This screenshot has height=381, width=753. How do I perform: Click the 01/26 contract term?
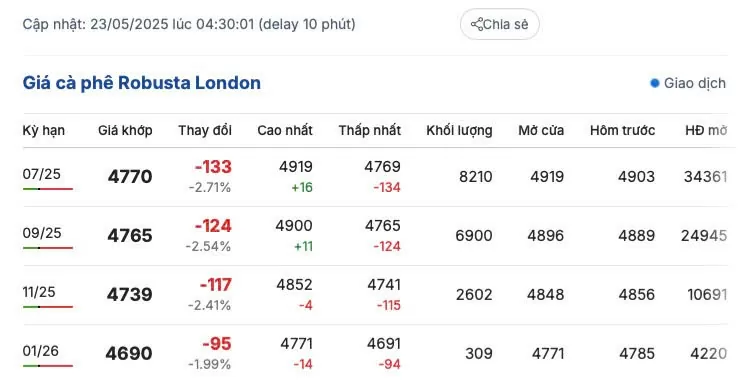[40, 351]
